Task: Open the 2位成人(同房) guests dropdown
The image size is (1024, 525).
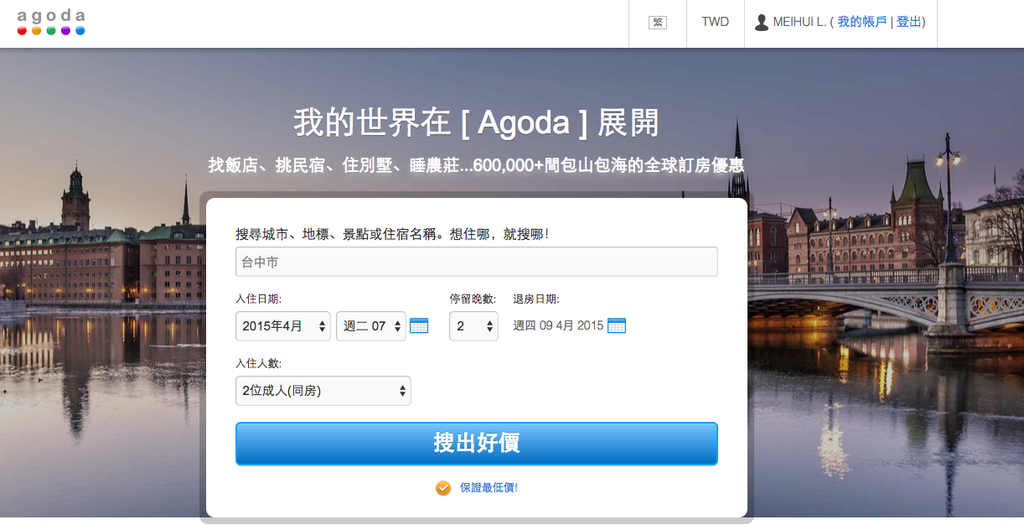Action: (x=323, y=390)
